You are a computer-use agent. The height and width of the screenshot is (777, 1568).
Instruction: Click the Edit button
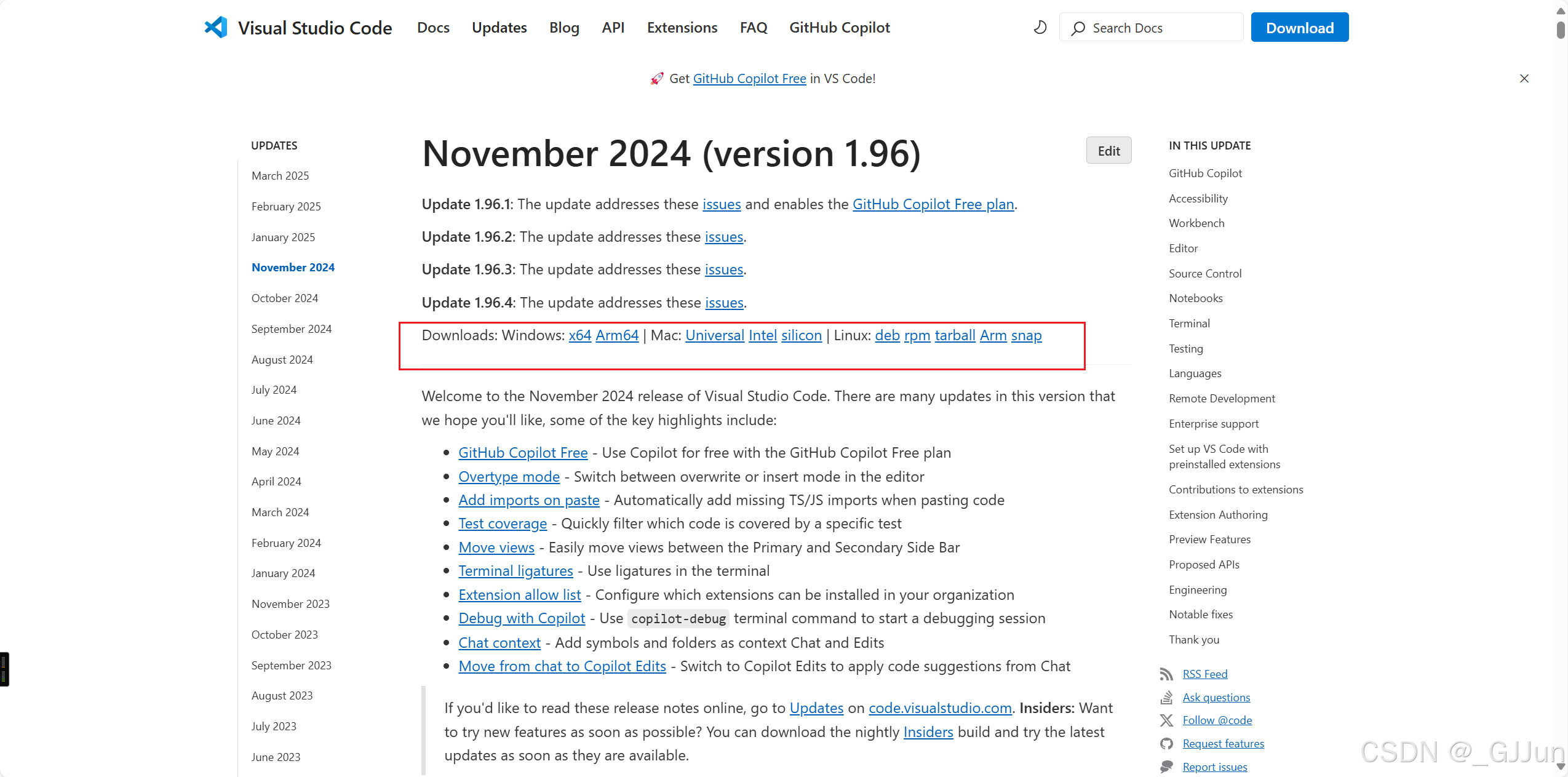click(x=1108, y=149)
